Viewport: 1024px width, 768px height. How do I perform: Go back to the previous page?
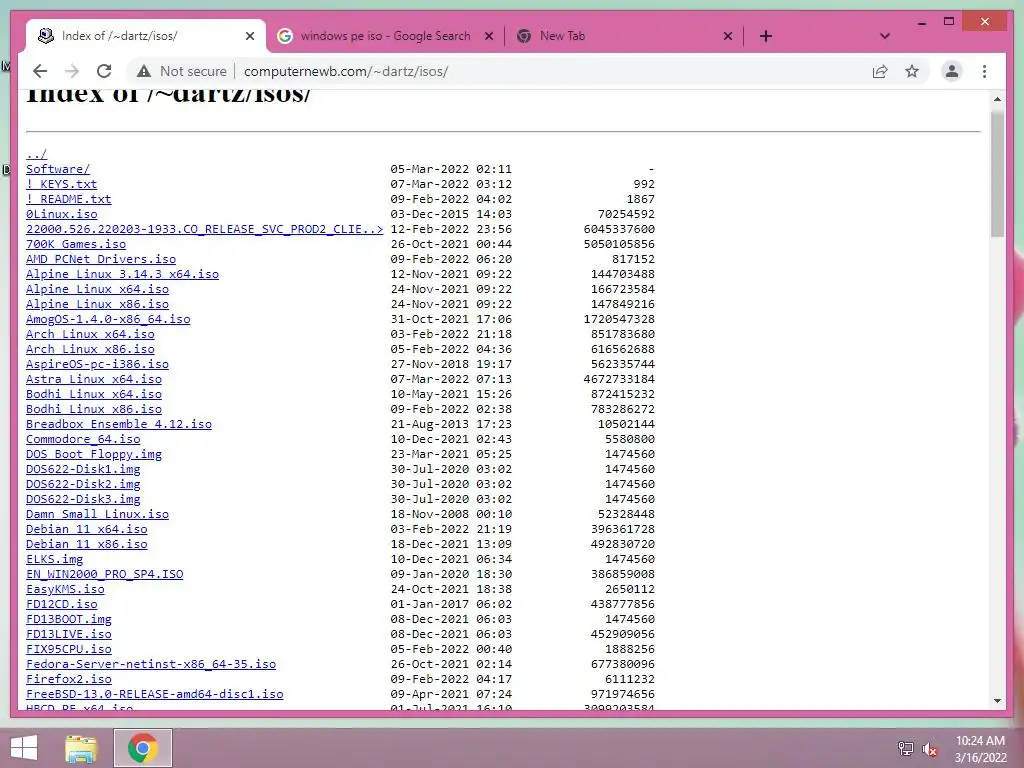pos(40,71)
